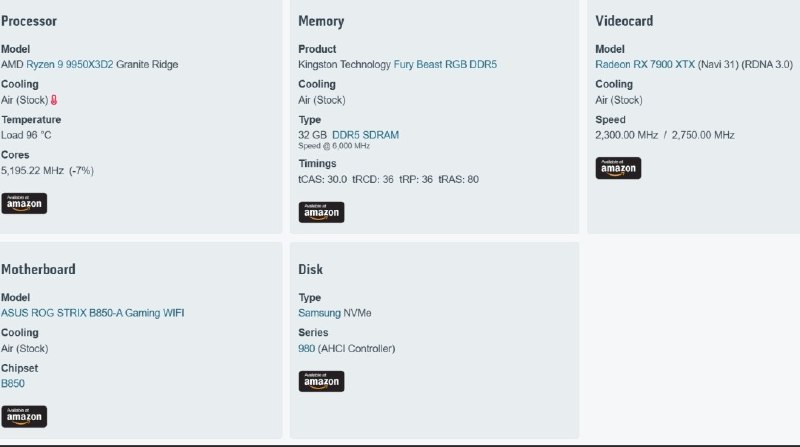The image size is (800, 447).
Task: Select the Disk section heading
Action: [310, 269]
